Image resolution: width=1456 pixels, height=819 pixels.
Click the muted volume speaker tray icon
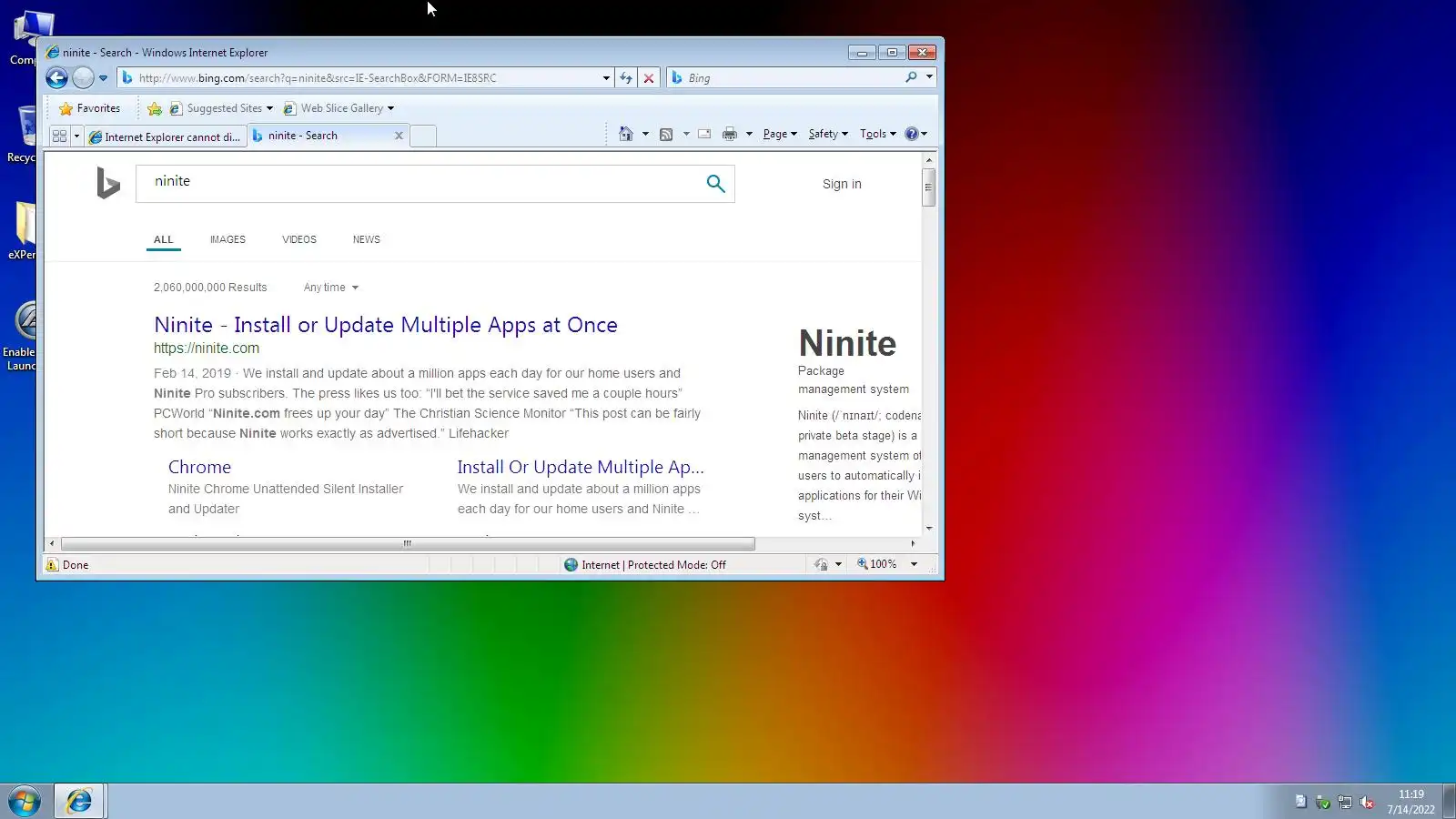(1367, 802)
